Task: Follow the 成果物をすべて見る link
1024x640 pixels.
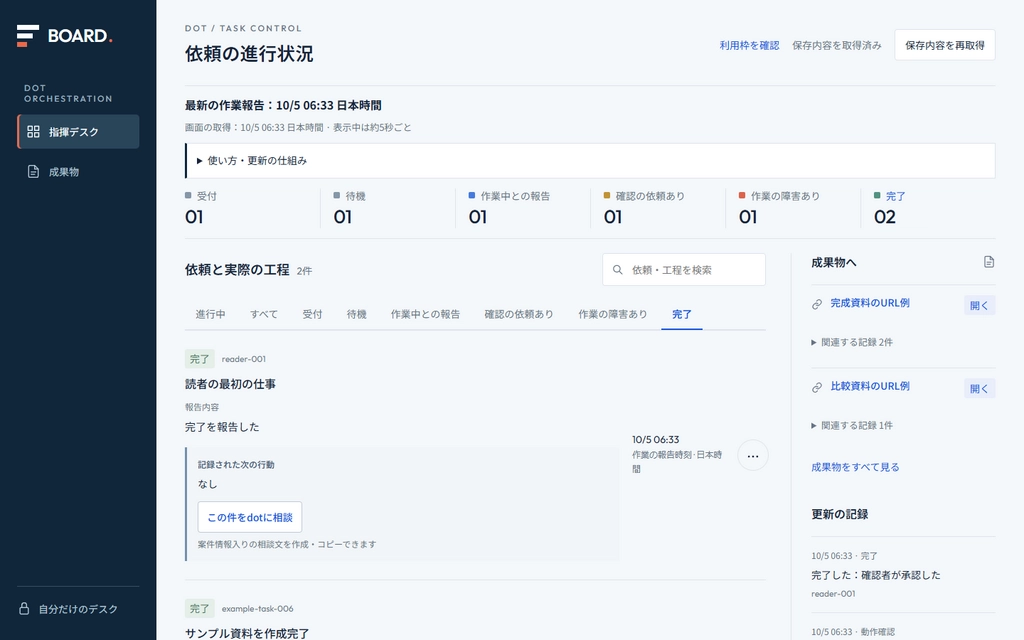Action: pyautogui.click(x=855, y=467)
